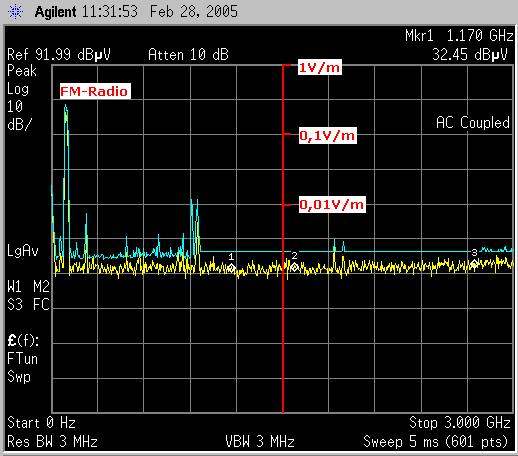Click the W1 trace status label
Screen dimensions: 518x456
pyautogui.click(x=15, y=287)
